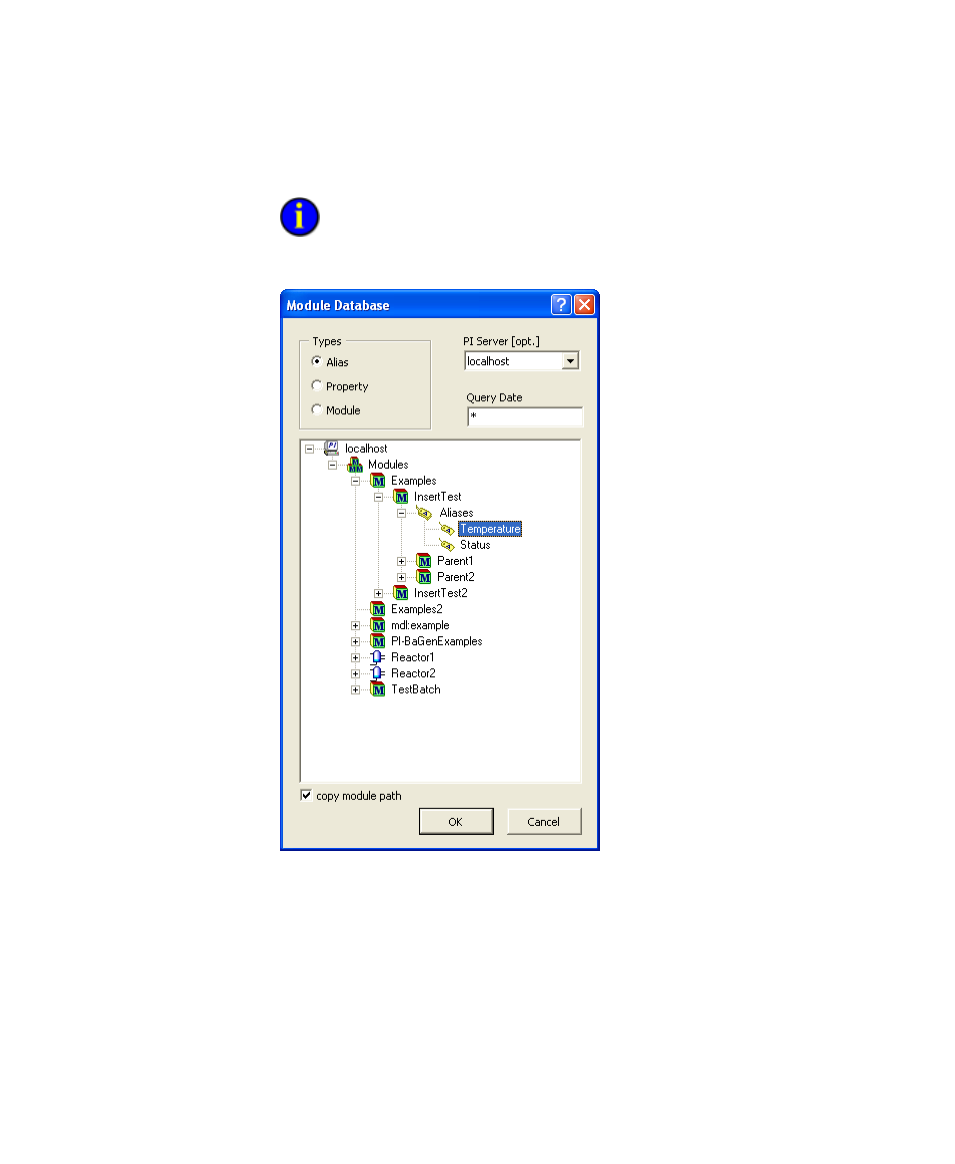Viewport: 955px width, 1164px height.
Task: Click the Temperature alias tag icon
Action: coord(447,529)
